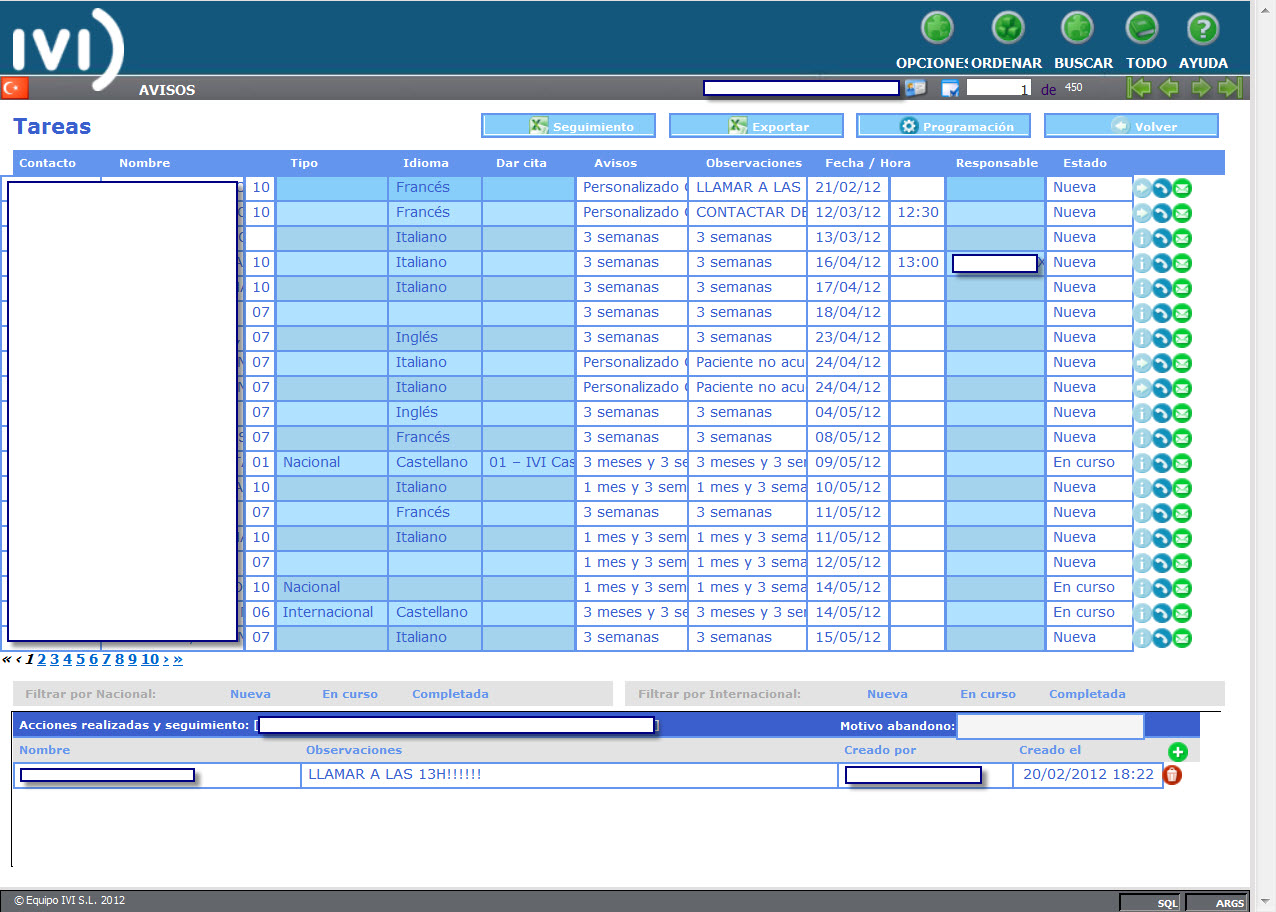Screen dimensions: 1276x912
Task: Click phone icon for 09/05/12 row
Action: pyautogui.click(x=1162, y=463)
